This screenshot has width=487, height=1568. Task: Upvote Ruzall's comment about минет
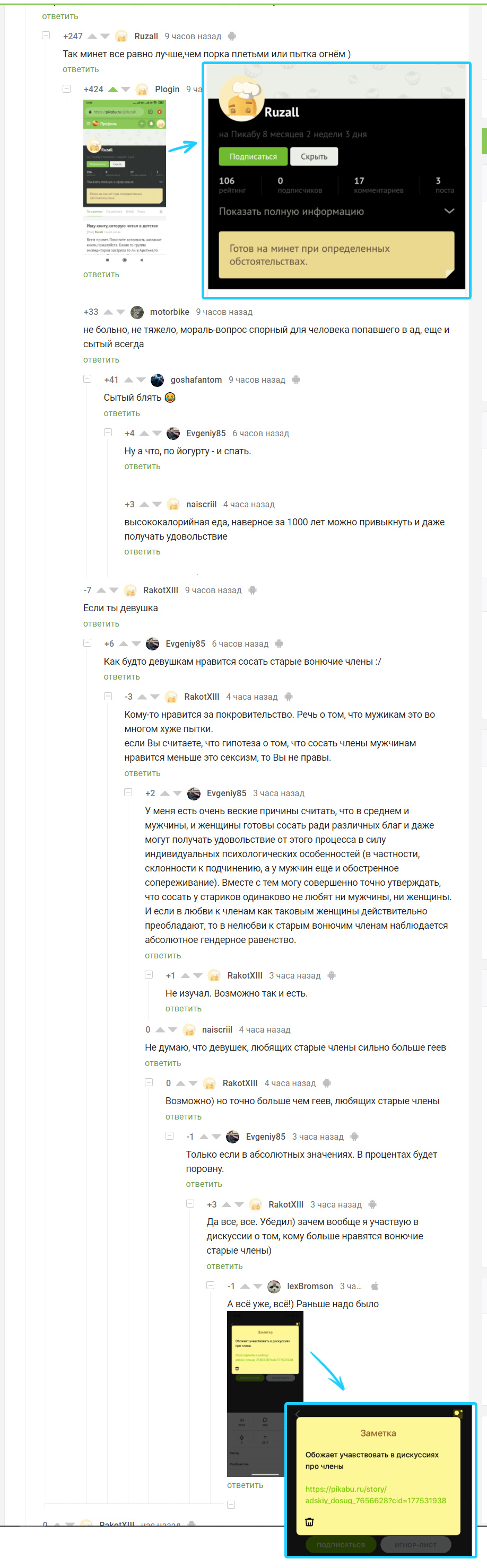click(92, 37)
